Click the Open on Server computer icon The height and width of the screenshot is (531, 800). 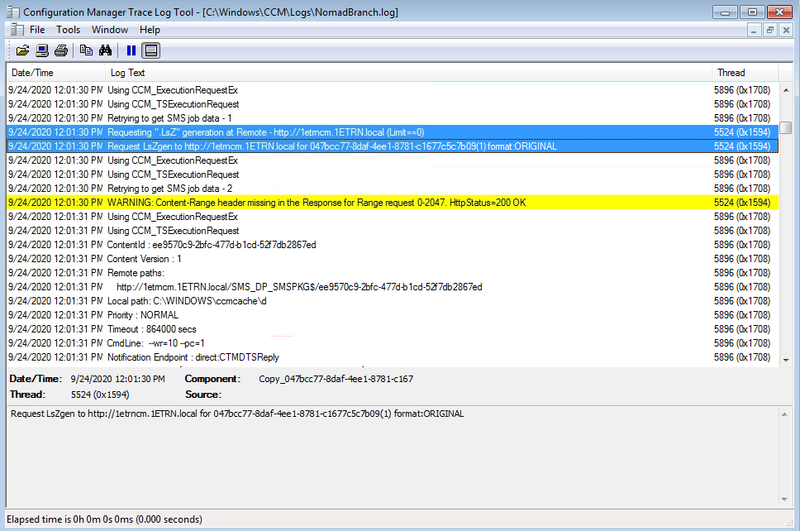point(42,50)
